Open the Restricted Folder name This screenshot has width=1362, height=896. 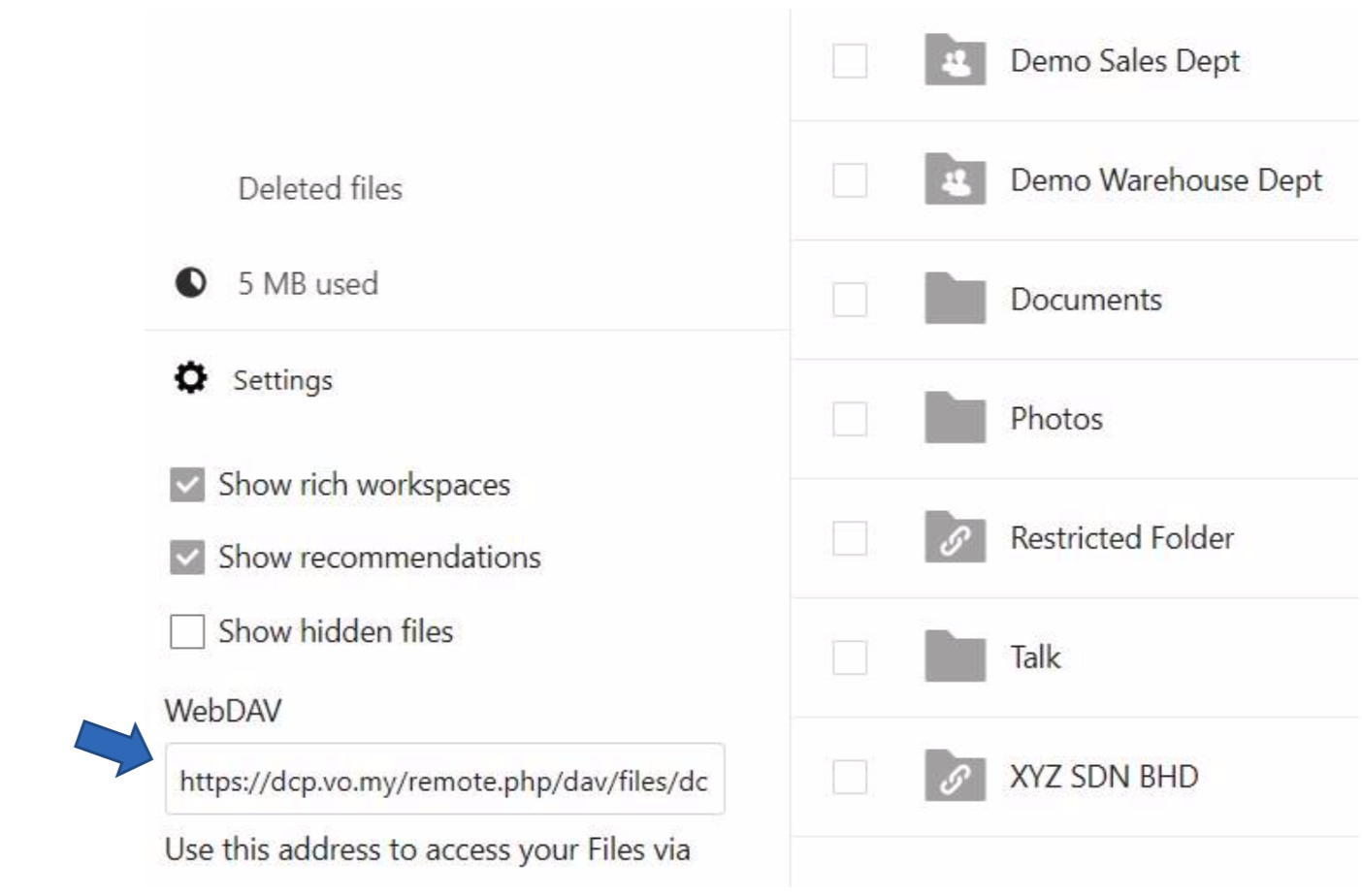tap(1121, 538)
